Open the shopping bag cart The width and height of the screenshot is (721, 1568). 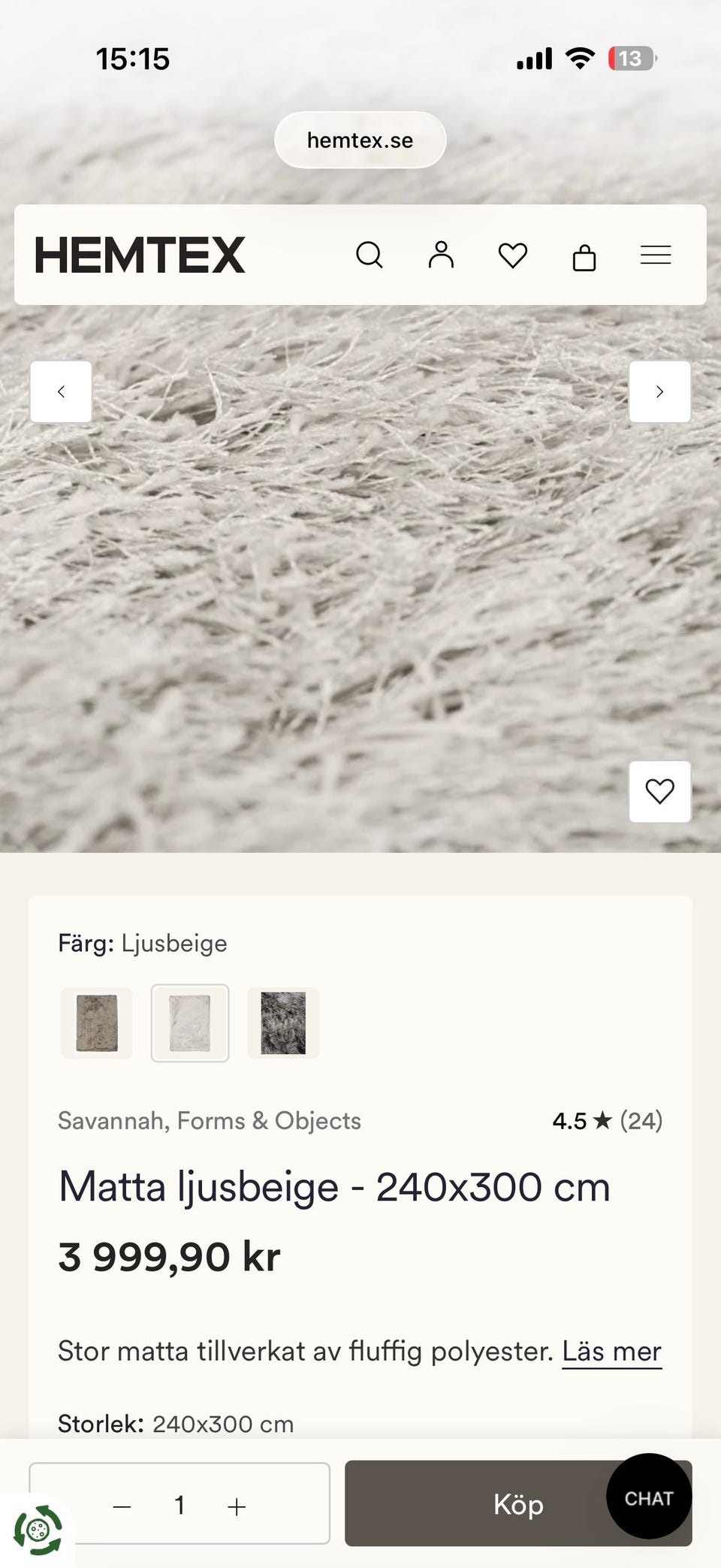pos(584,256)
